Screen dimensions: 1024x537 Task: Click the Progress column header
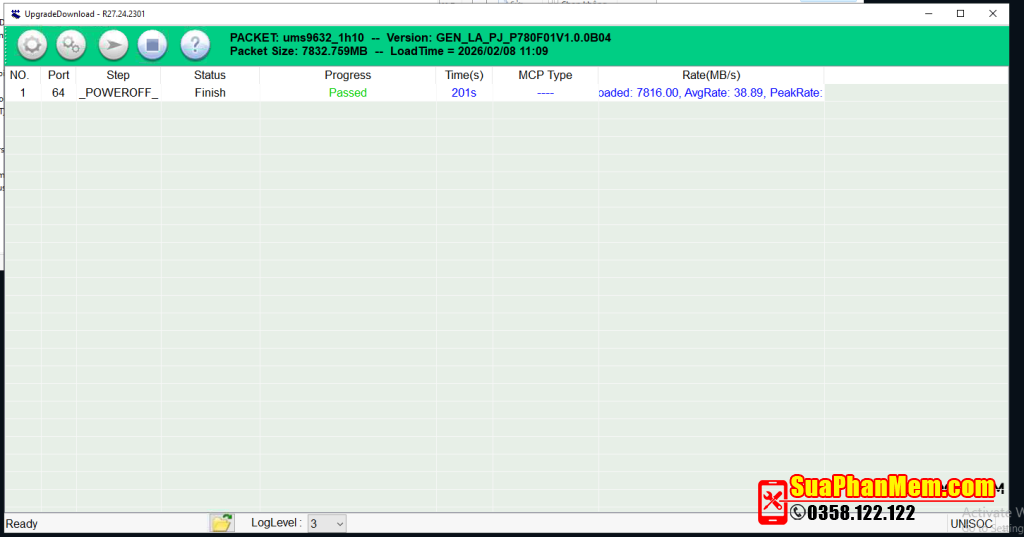(x=347, y=75)
